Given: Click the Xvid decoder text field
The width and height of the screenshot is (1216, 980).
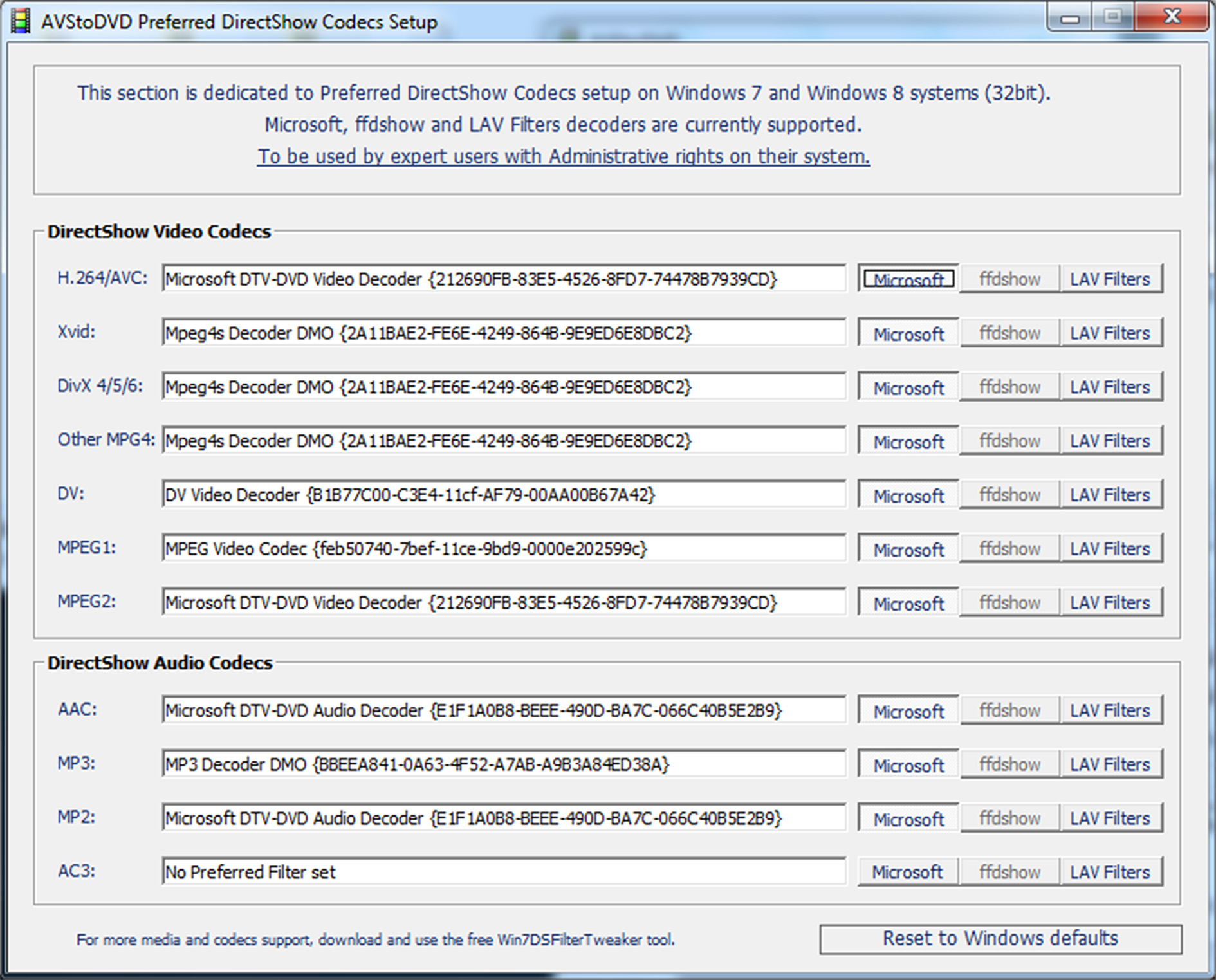Looking at the screenshot, I should click(x=504, y=333).
